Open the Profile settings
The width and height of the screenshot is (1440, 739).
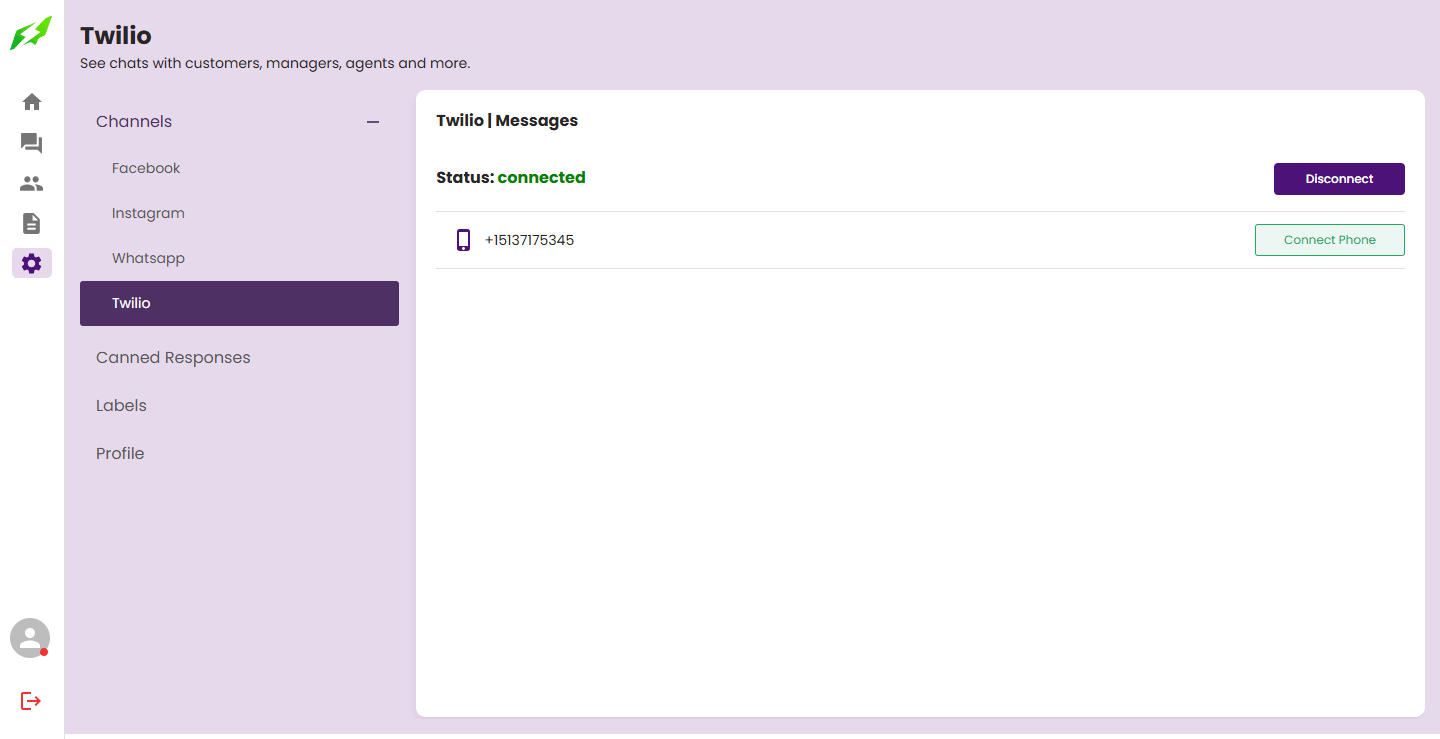pyautogui.click(x=120, y=454)
